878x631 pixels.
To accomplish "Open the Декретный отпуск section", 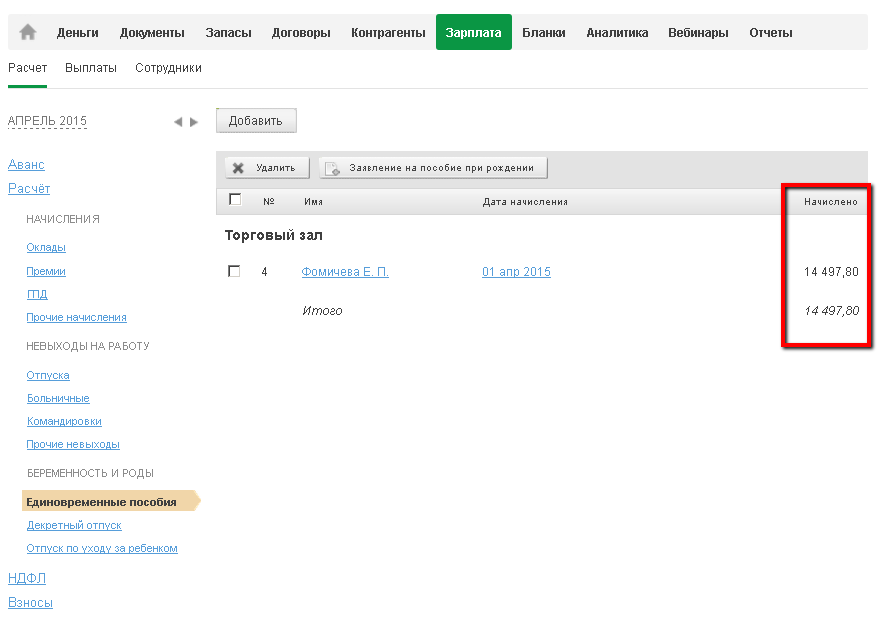I will pyautogui.click(x=74, y=525).
